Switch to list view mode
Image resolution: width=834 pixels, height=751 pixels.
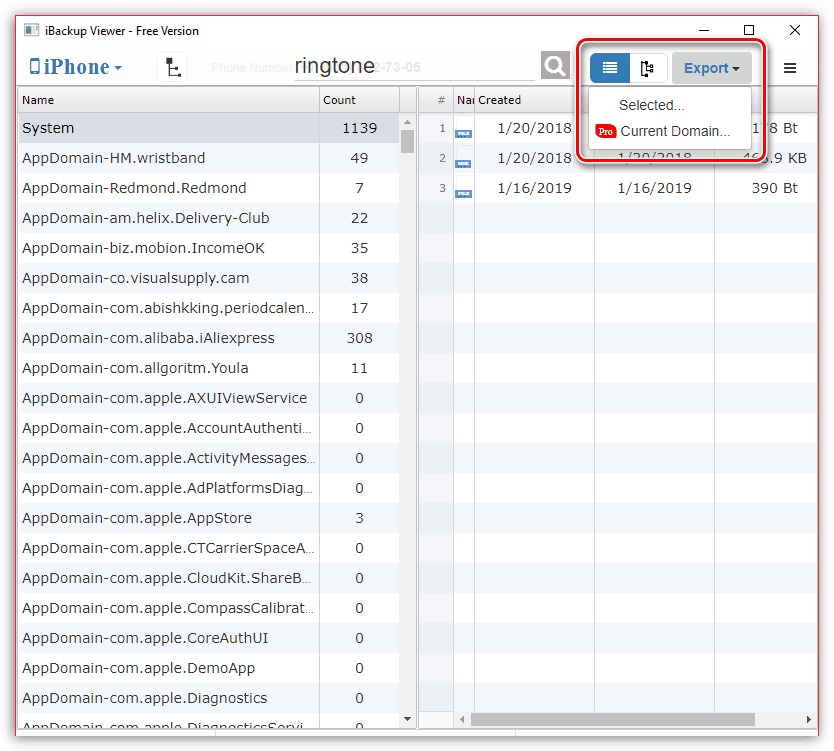[x=610, y=68]
